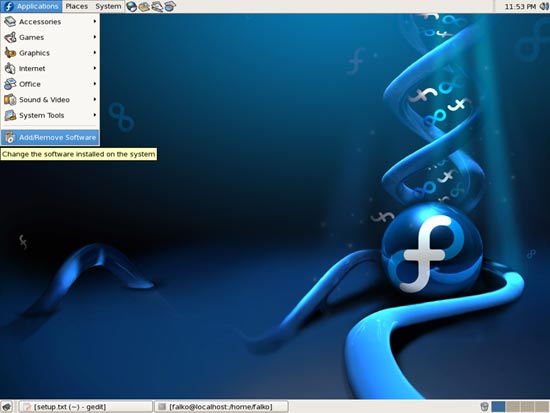
Task: Choose Add/Remove Software from the menu
Action: click(50, 138)
